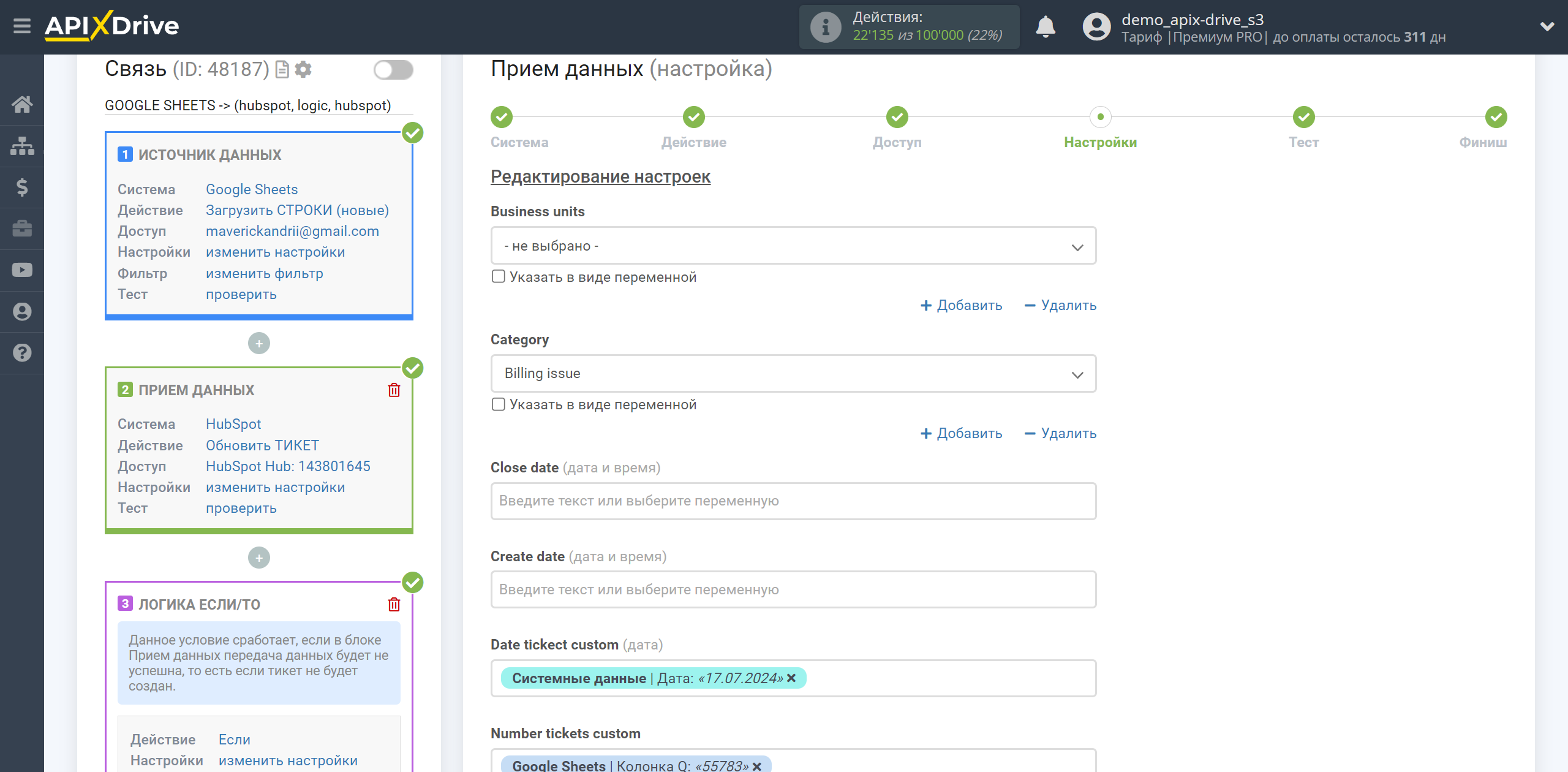The height and width of the screenshot is (772, 1568).
Task: Open Загрузить СТРОКИ (новые) action link
Action: (x=297, y=210)
